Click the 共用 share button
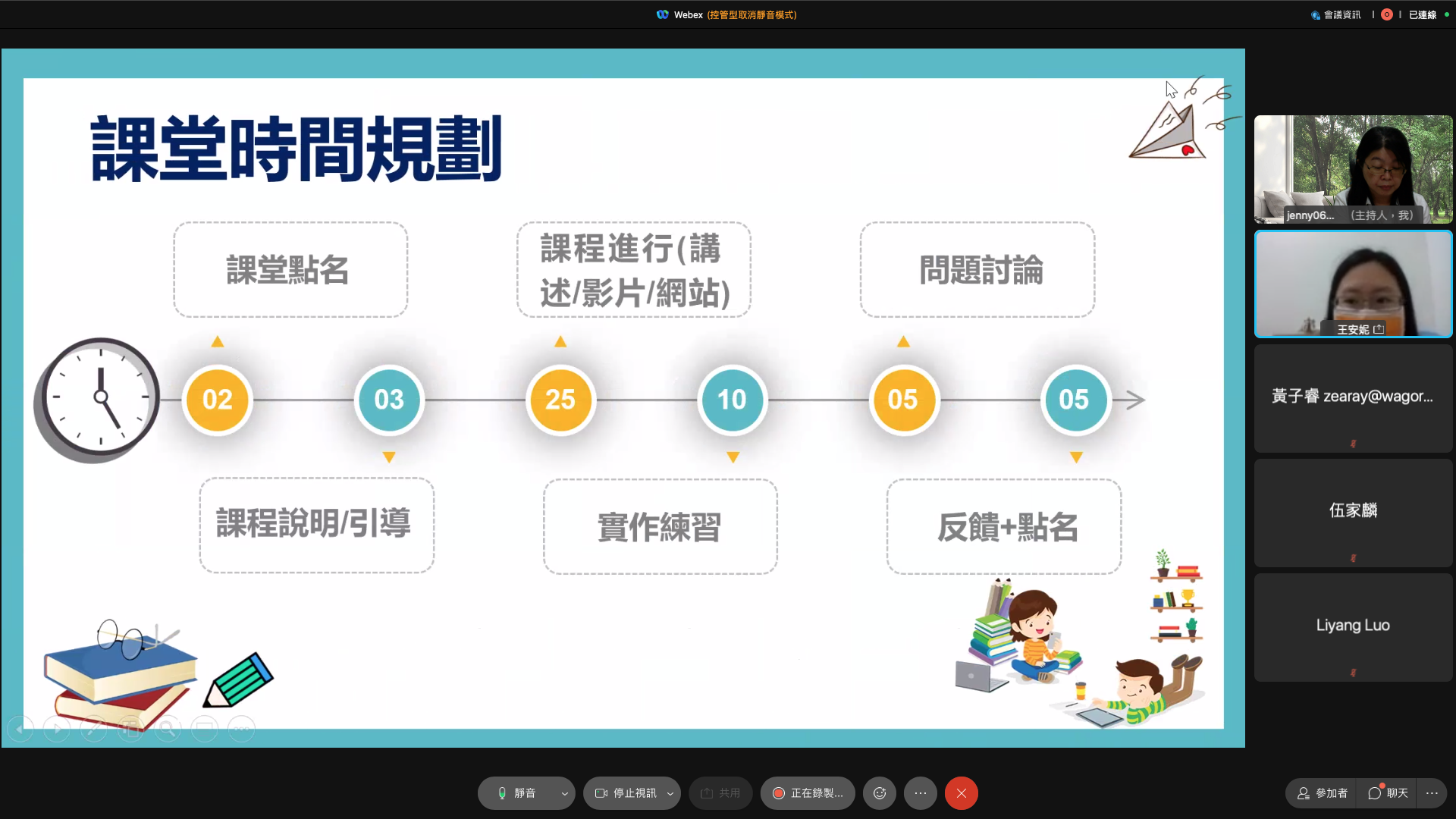Viewport: 1456px width, 819px height. pyautogui.click(x=720, y=793)
